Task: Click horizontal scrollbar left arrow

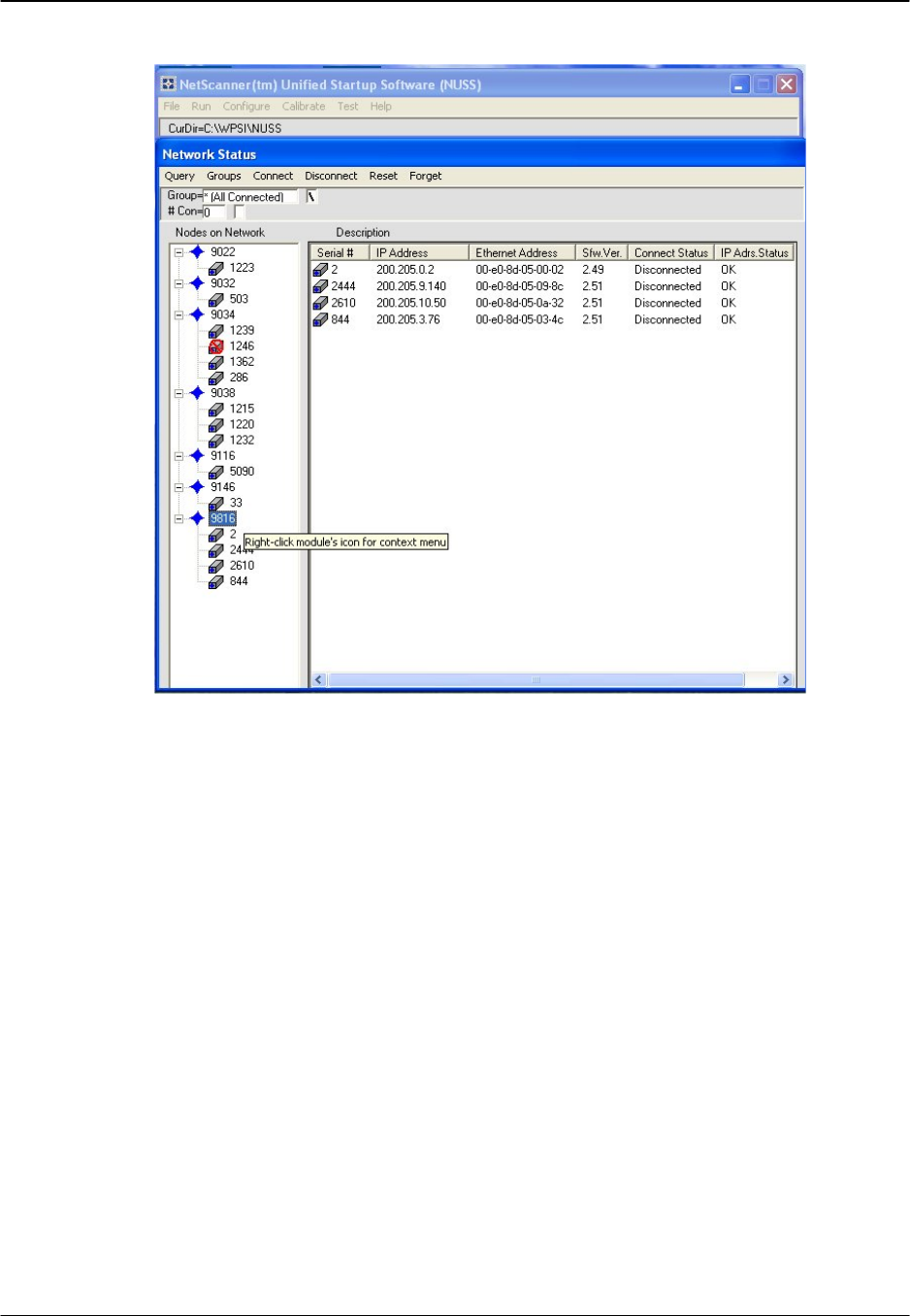Action: (319, 680)
